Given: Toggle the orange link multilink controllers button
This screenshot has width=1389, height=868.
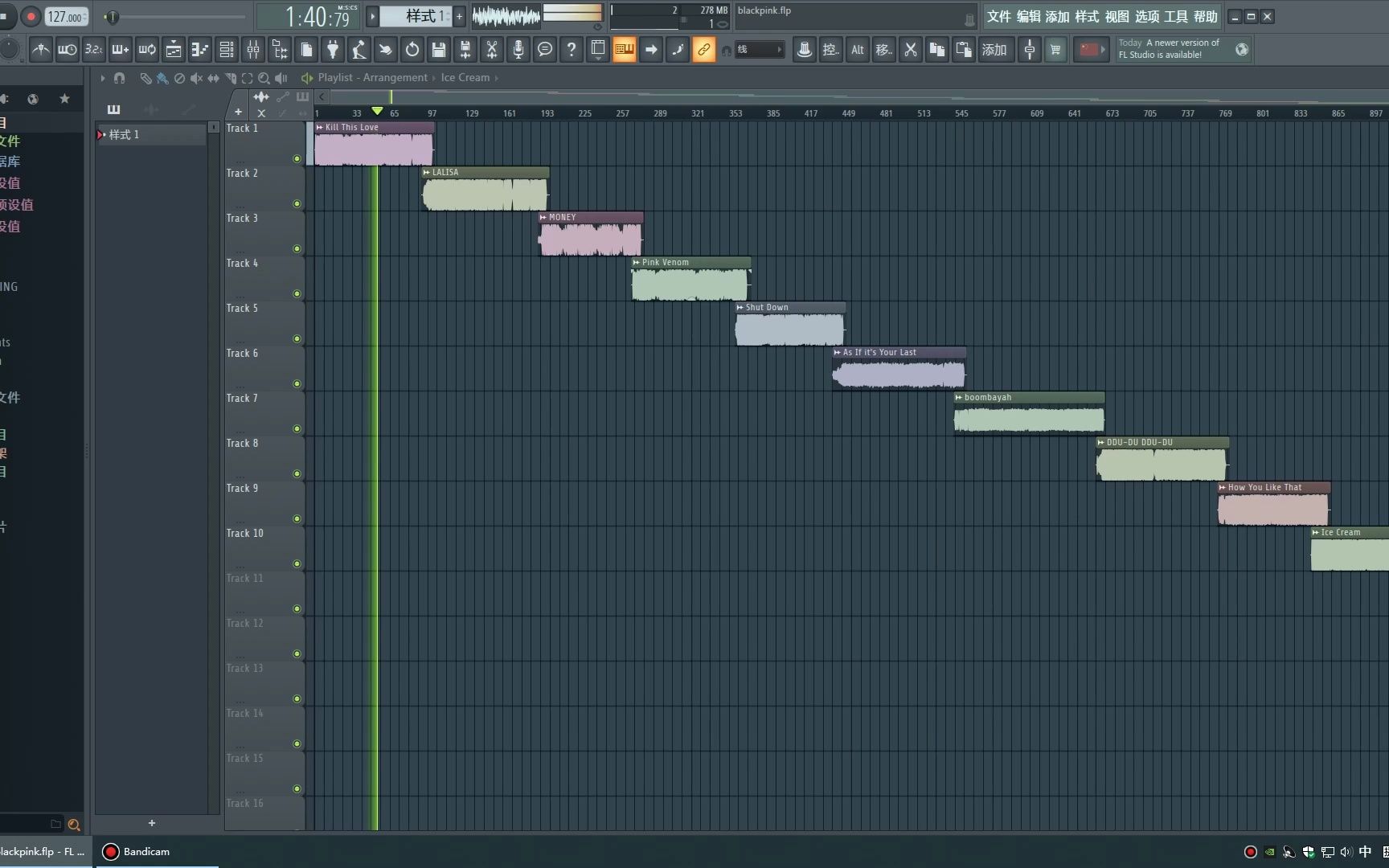Looking at the screenshot, I should click(x=703, y=50).
